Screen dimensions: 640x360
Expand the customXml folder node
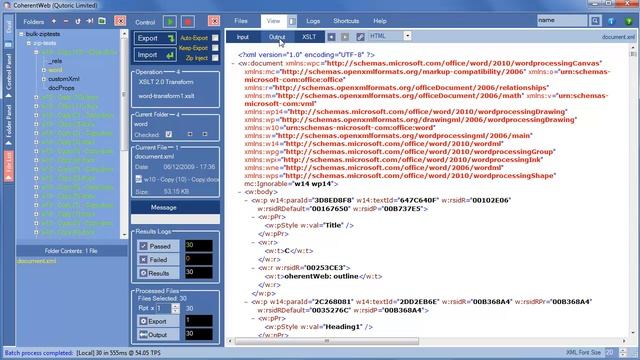click(x=44, y=79)
